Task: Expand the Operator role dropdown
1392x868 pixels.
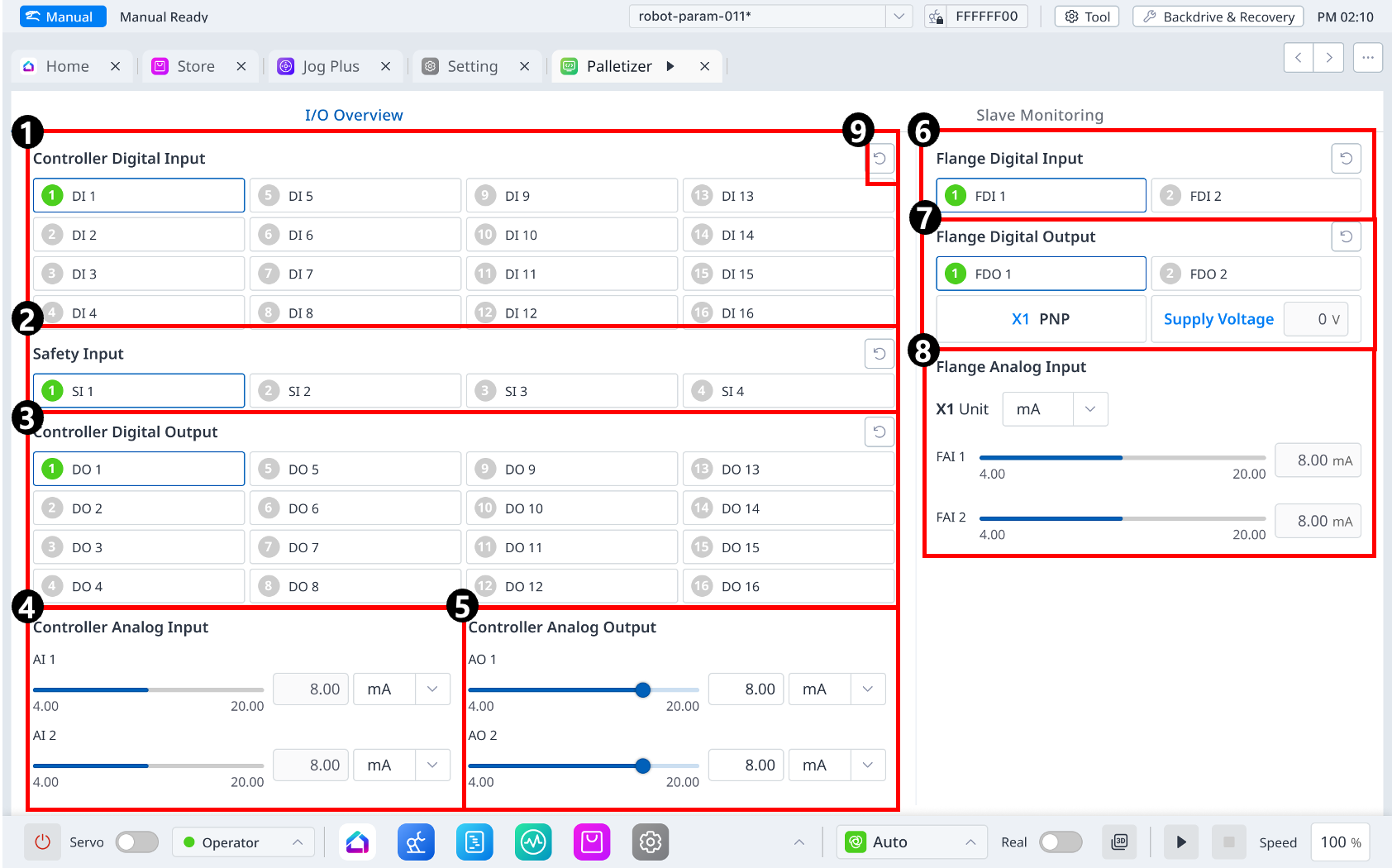Action: [243, 842]
